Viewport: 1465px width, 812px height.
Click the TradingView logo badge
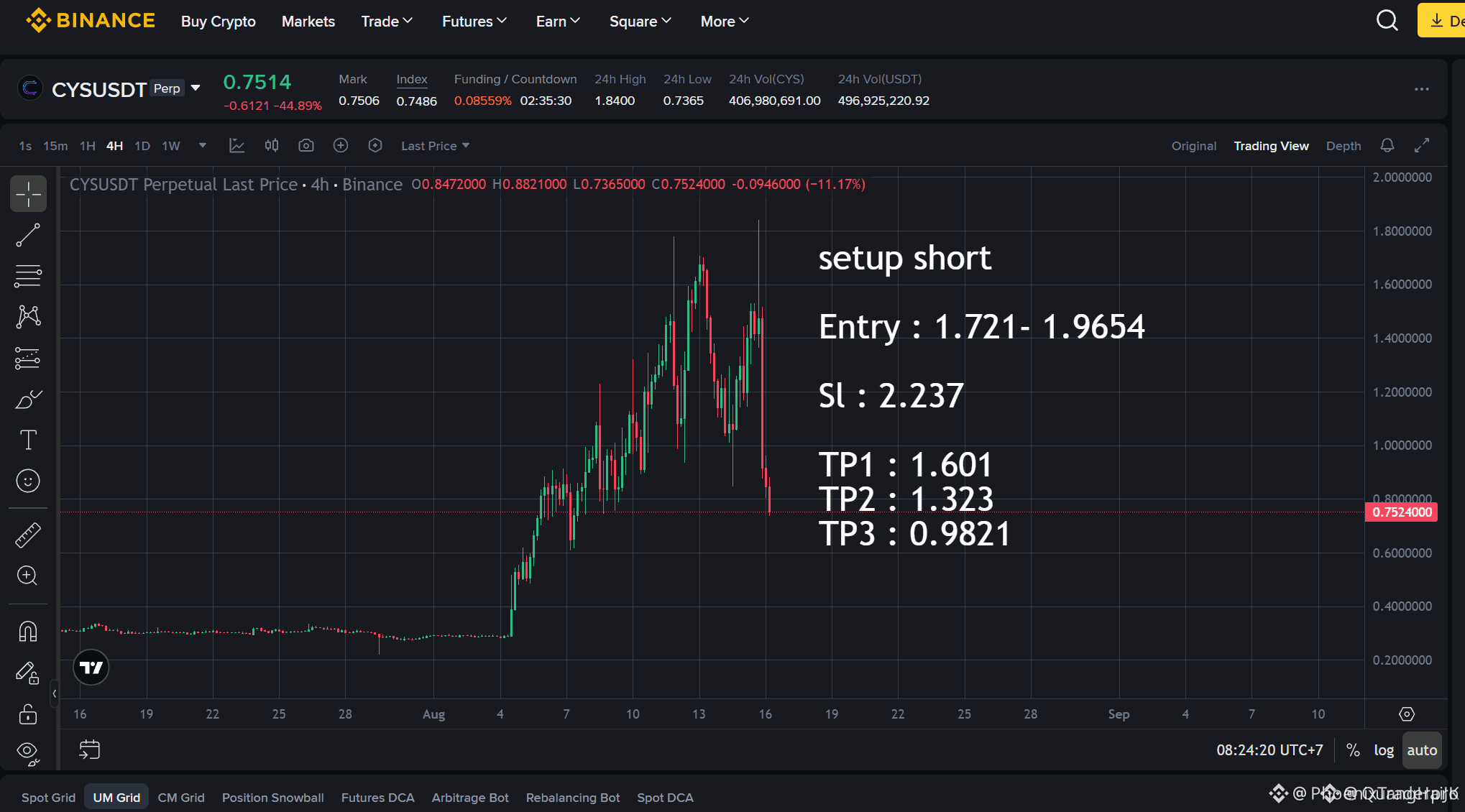point(91,668)
